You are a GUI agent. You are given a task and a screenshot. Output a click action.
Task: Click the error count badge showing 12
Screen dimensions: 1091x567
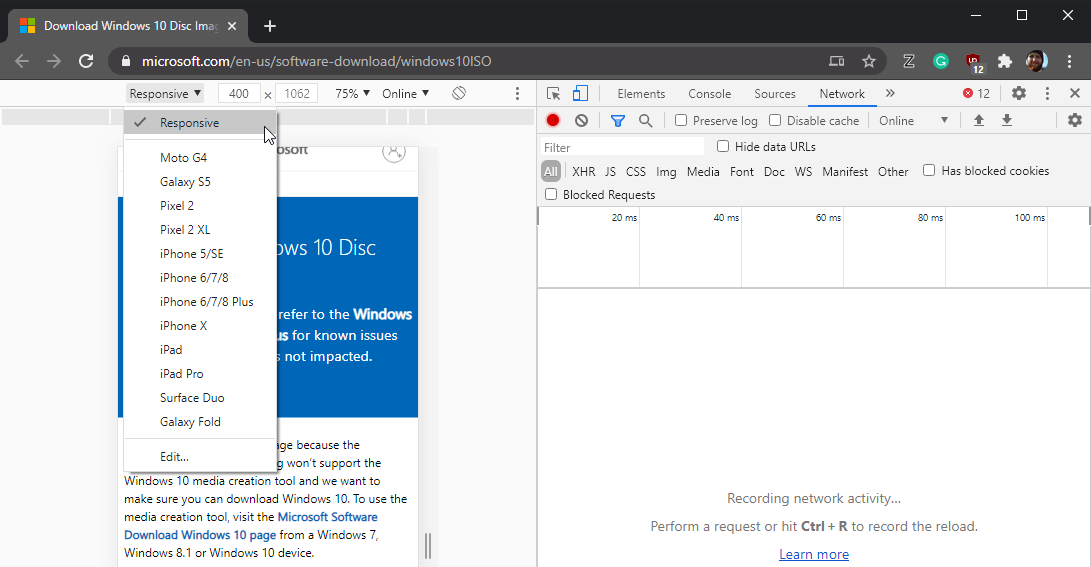pyautogui.click(x=975, y=93)
